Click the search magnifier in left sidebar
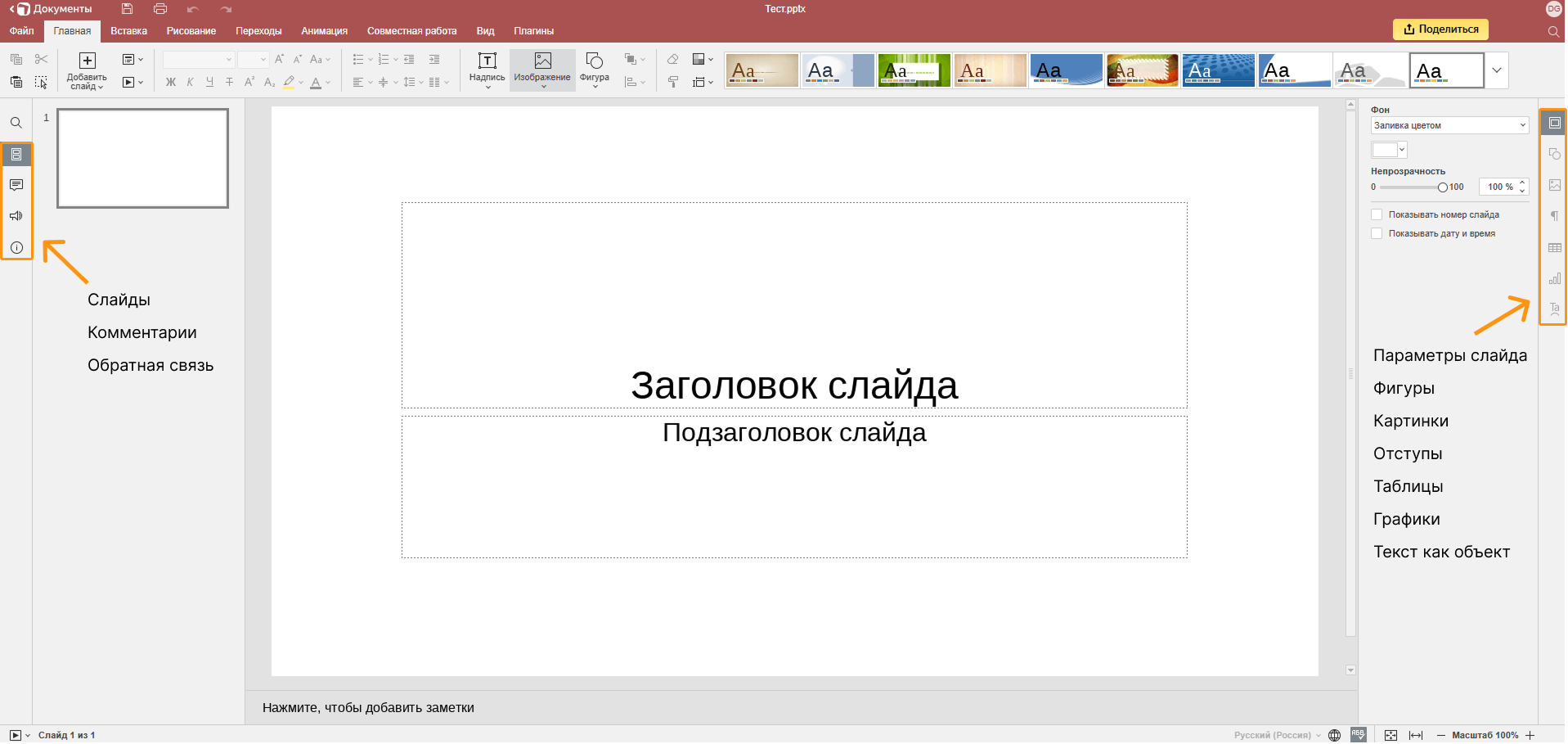The height and width of the screenshot is (744, 1568). point(16,123)
